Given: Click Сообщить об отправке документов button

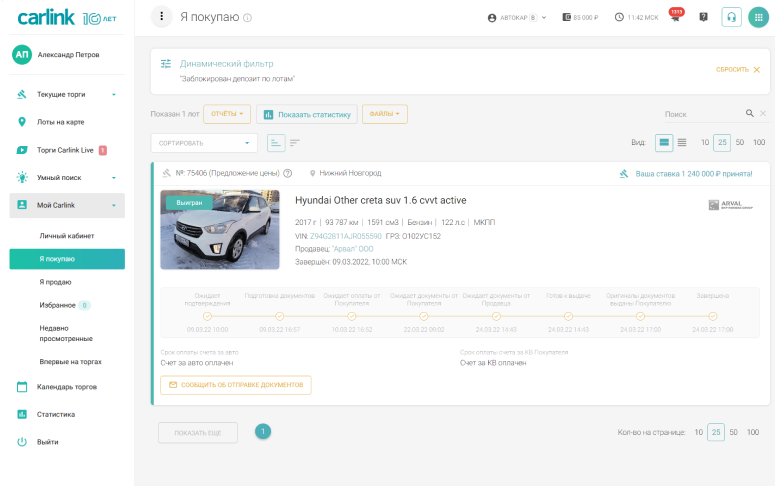Looking at the screenshot, I should (236, 385).
